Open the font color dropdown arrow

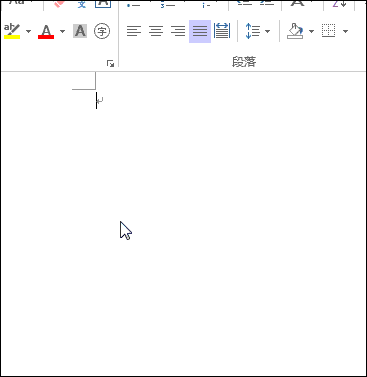tap(62, 31)
